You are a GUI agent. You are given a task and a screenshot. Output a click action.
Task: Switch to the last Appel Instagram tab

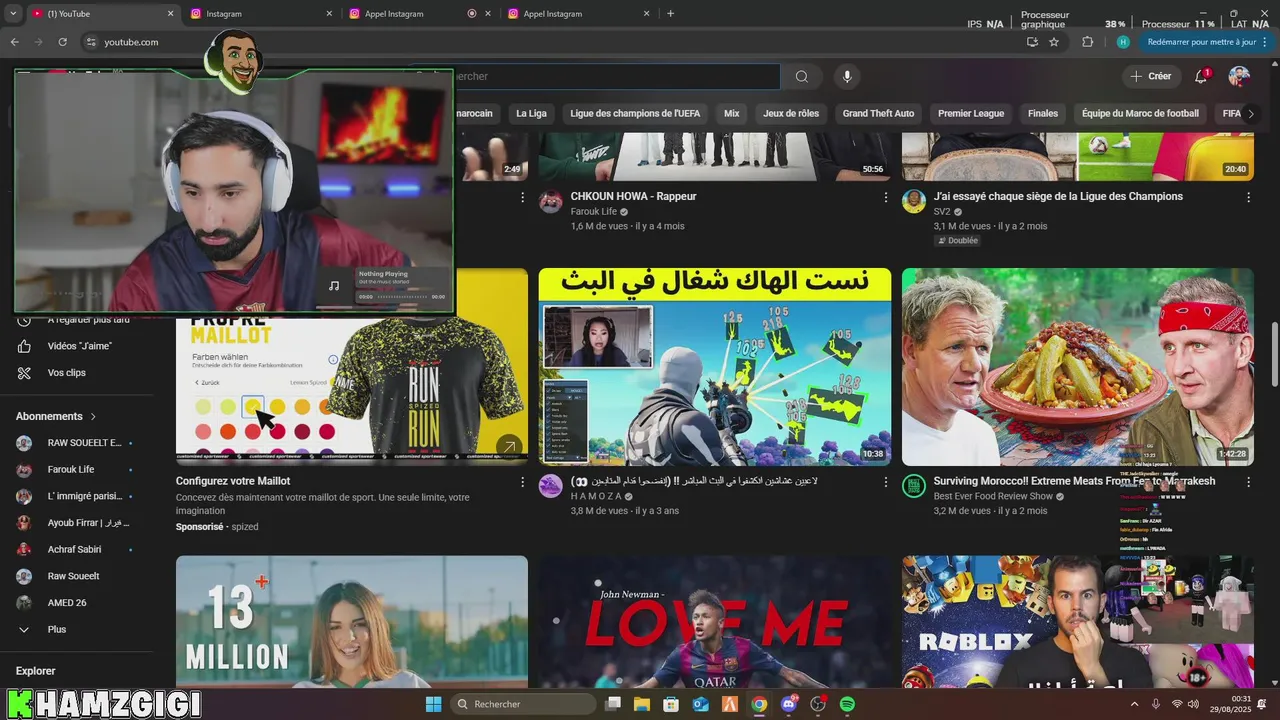pyautogui.click(x=578, y=14)
